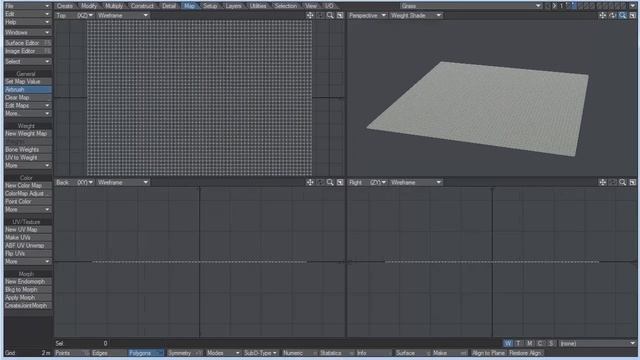The width and height of the screenshot is (640, 360).
Task: Switch to the Detail tab
Action: click(169, 6)
